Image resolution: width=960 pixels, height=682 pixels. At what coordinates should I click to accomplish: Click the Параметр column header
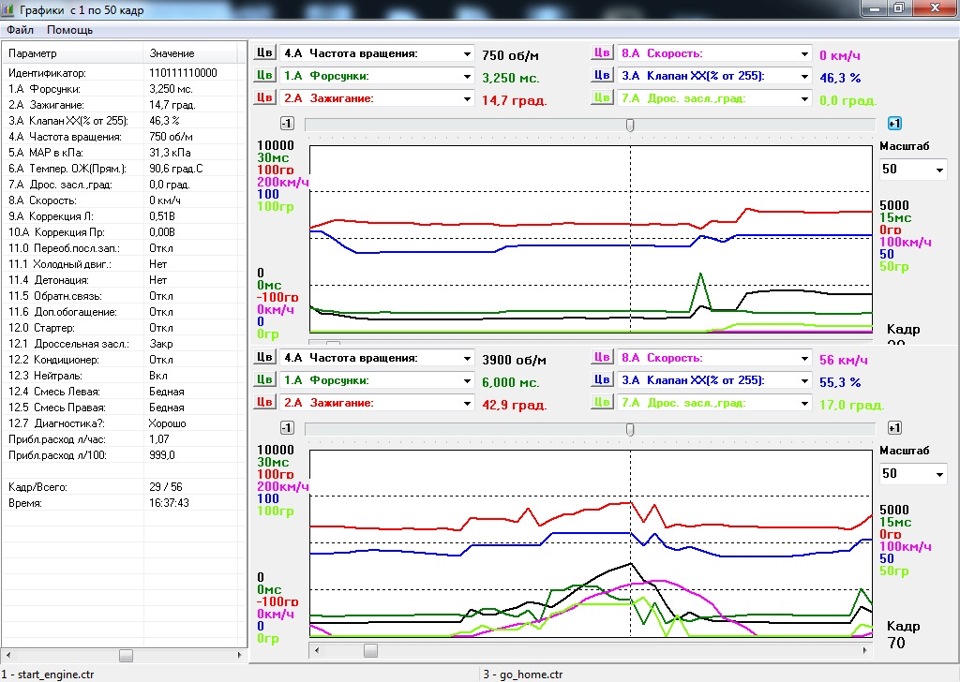[x=73, y=53]
